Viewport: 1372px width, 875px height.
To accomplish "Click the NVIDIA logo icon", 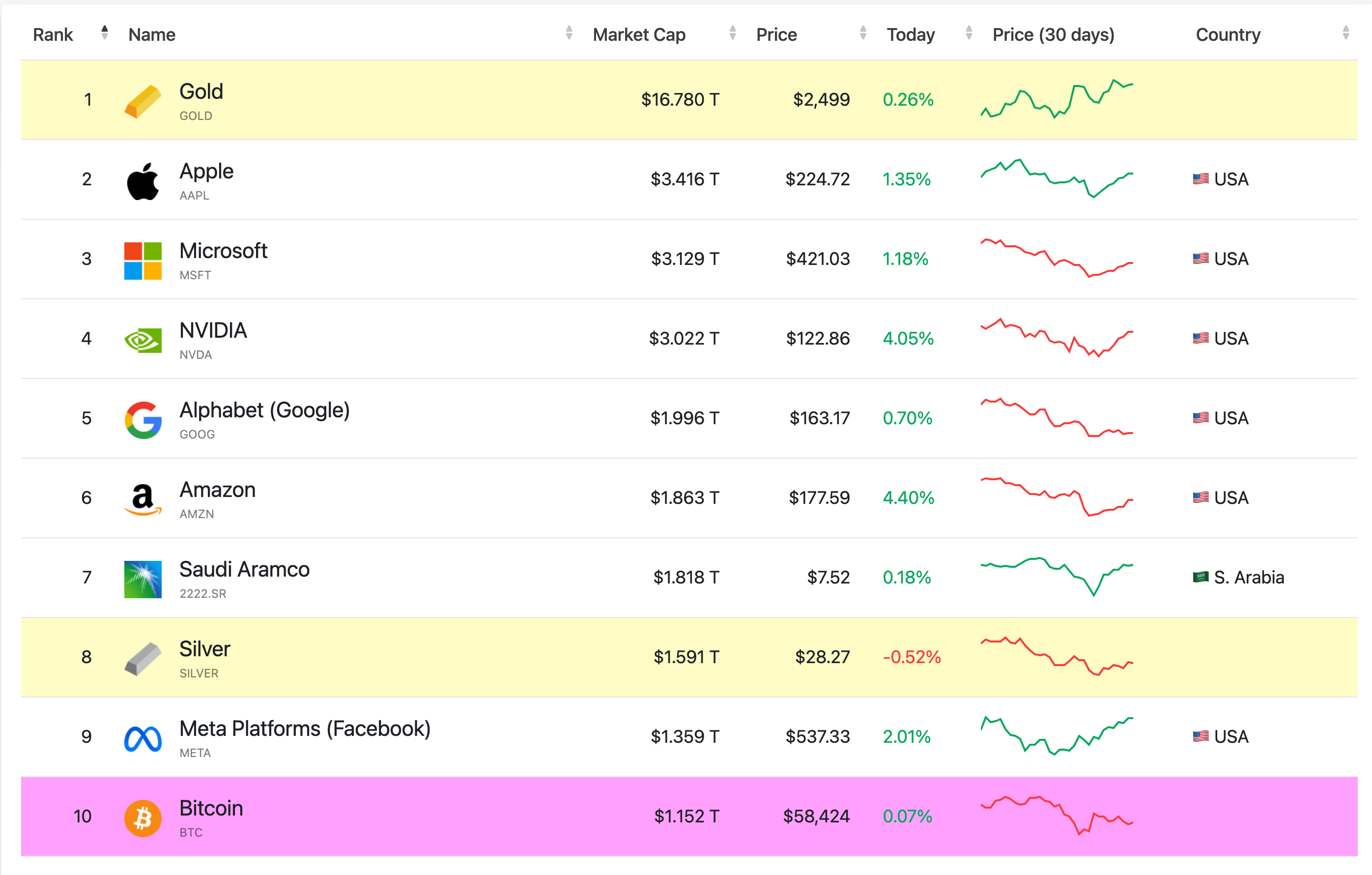I will (143, 340).
